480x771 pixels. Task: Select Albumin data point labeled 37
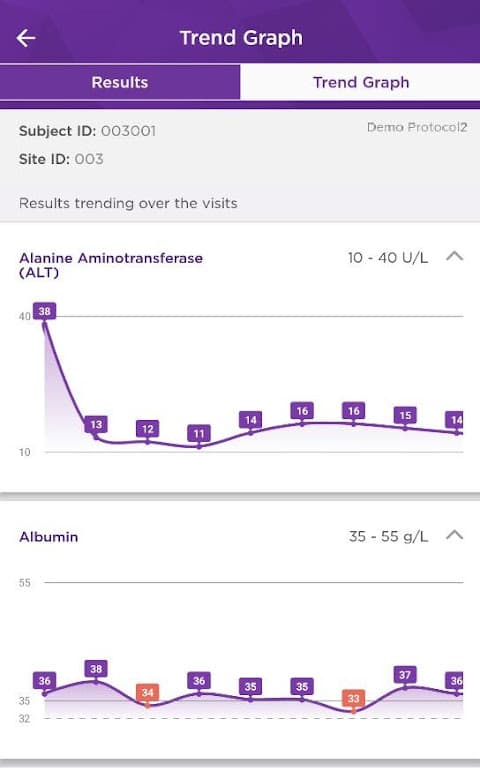coord(405,675)
